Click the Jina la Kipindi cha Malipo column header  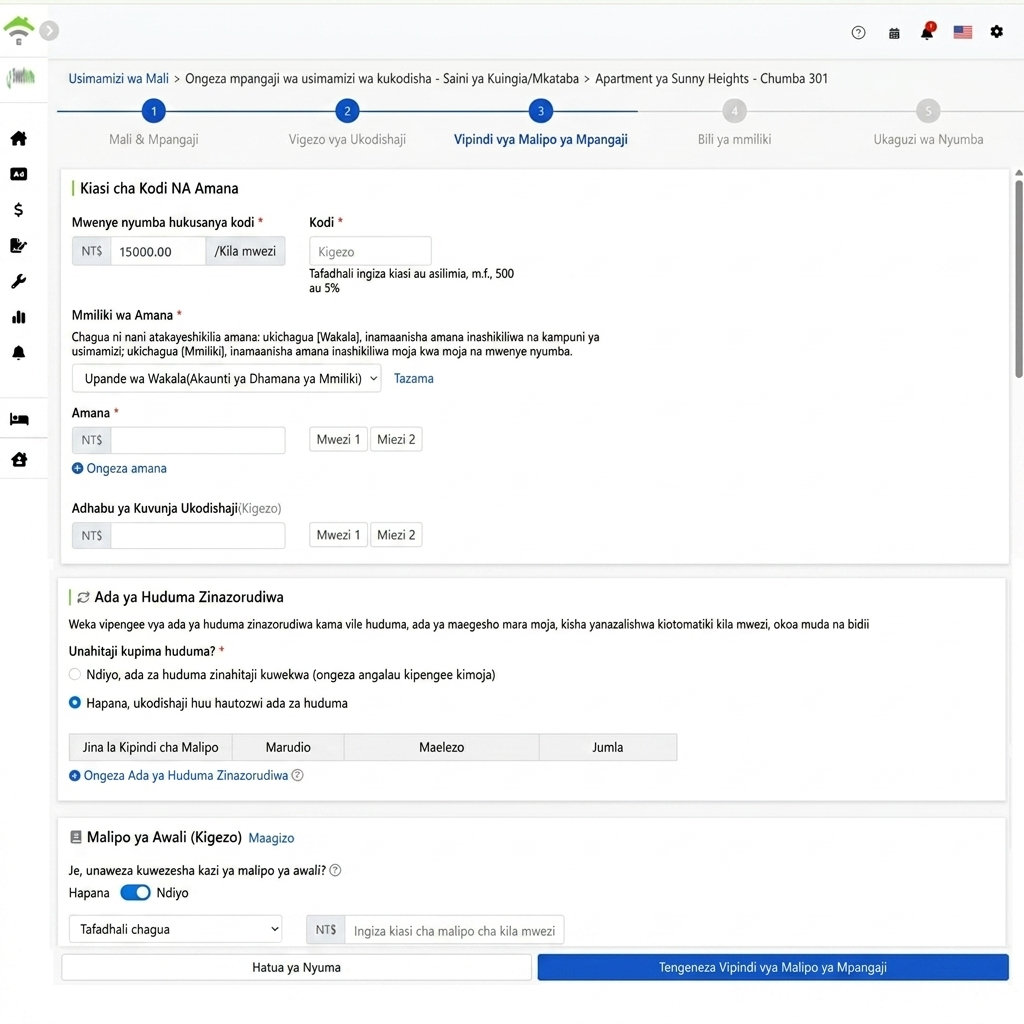click(150, 747)
